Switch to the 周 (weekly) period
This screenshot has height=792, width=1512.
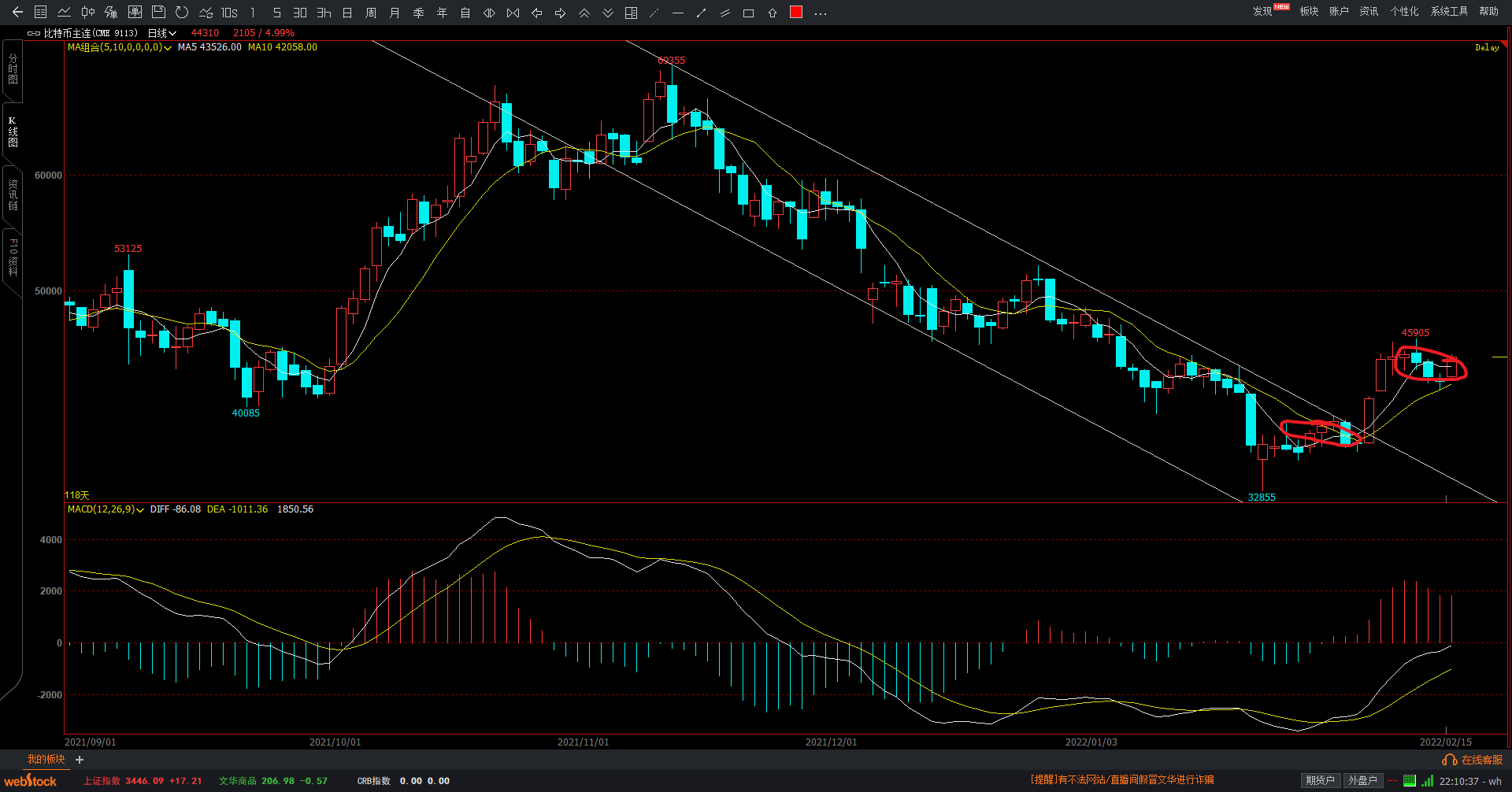371,13
